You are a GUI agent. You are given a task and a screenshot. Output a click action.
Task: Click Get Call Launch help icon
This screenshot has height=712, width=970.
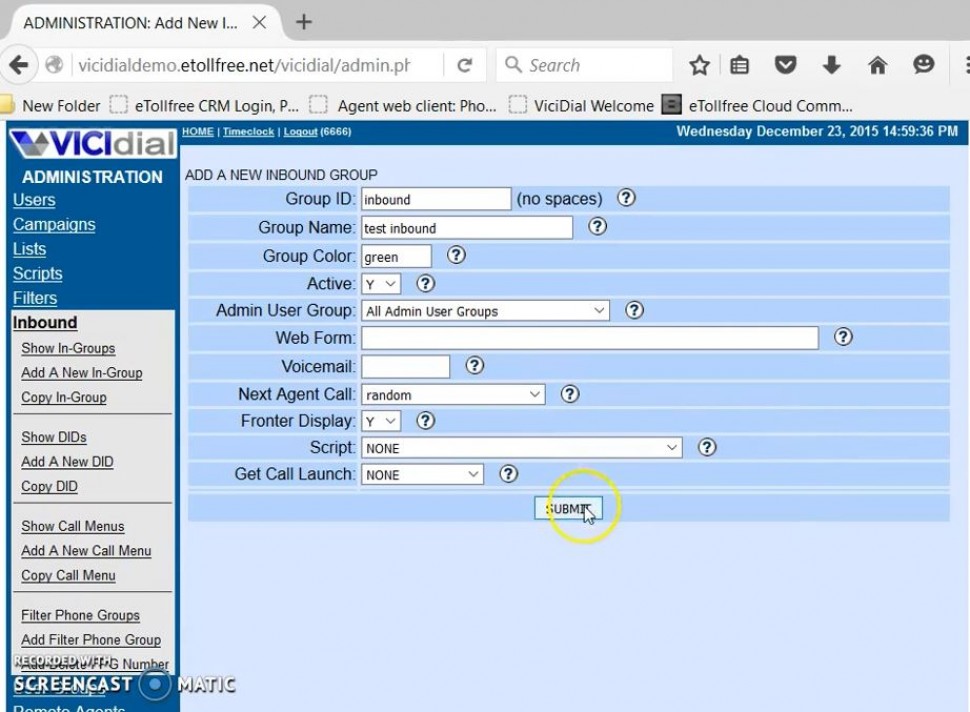509,474
